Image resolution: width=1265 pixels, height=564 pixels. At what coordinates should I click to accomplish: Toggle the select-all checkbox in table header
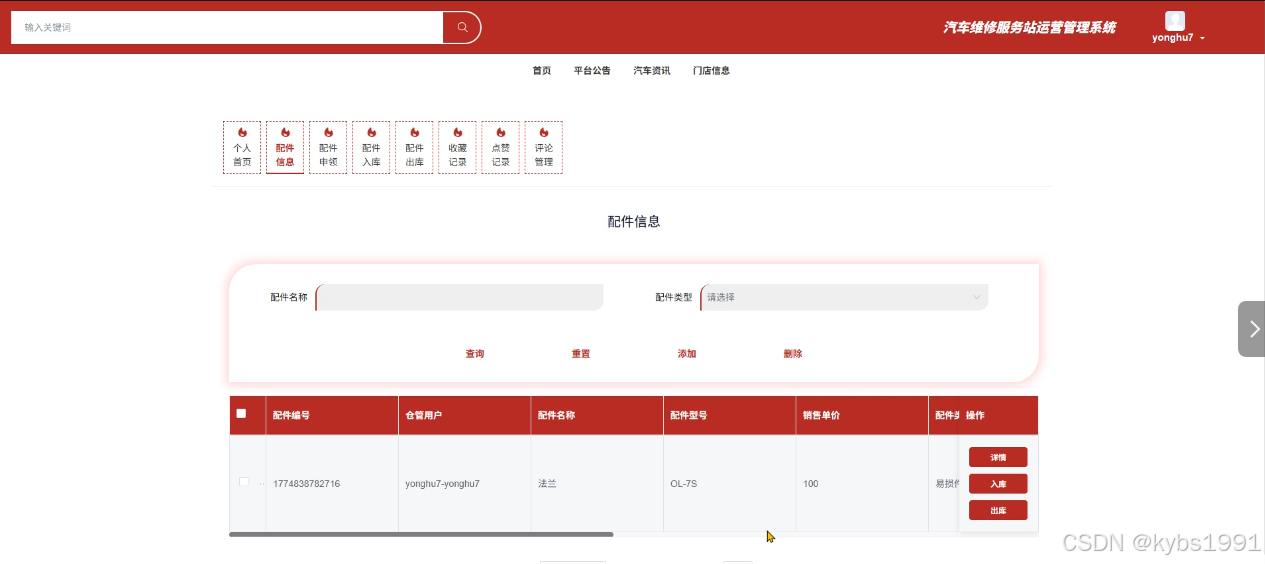click(x=241, y=413)
